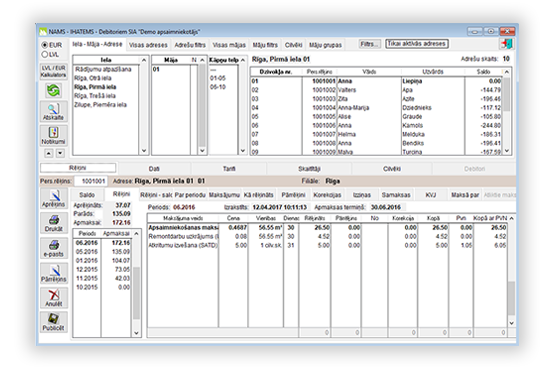Click the Aprēķins calculation icon
Image resolution: width=553 pixels, height=370 pixels.
[x=54, y=199]
